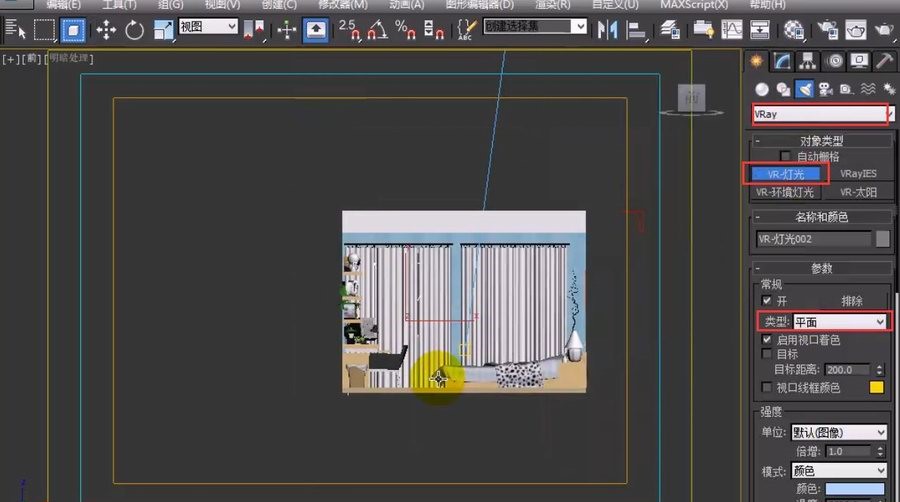Open the Schematic View icon

click(x=759, y=29)
